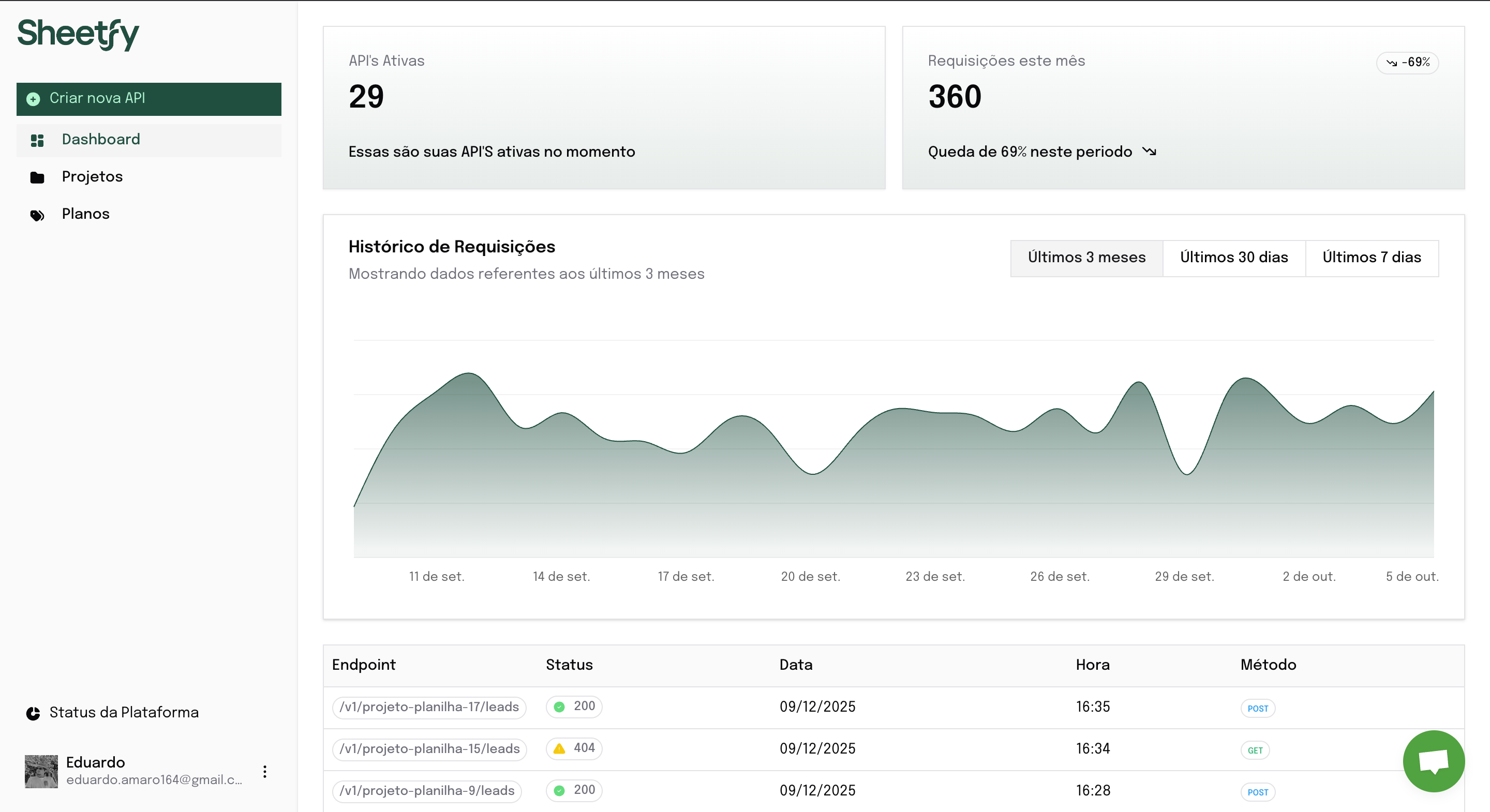
Task: Click the Planos tags icon
Action: point(37,215)
